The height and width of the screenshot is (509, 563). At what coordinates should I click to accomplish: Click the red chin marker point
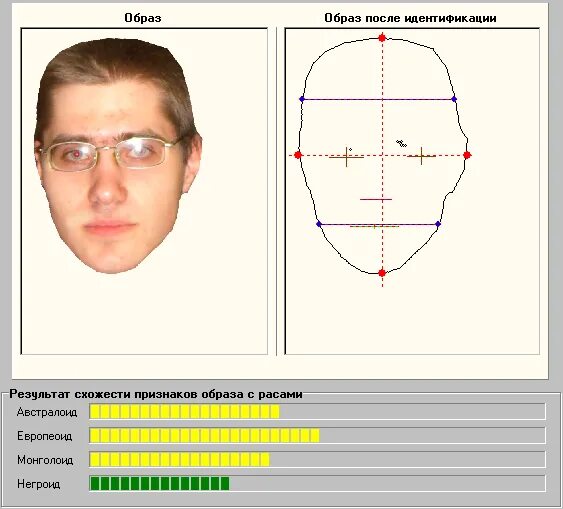click(382, 273)
